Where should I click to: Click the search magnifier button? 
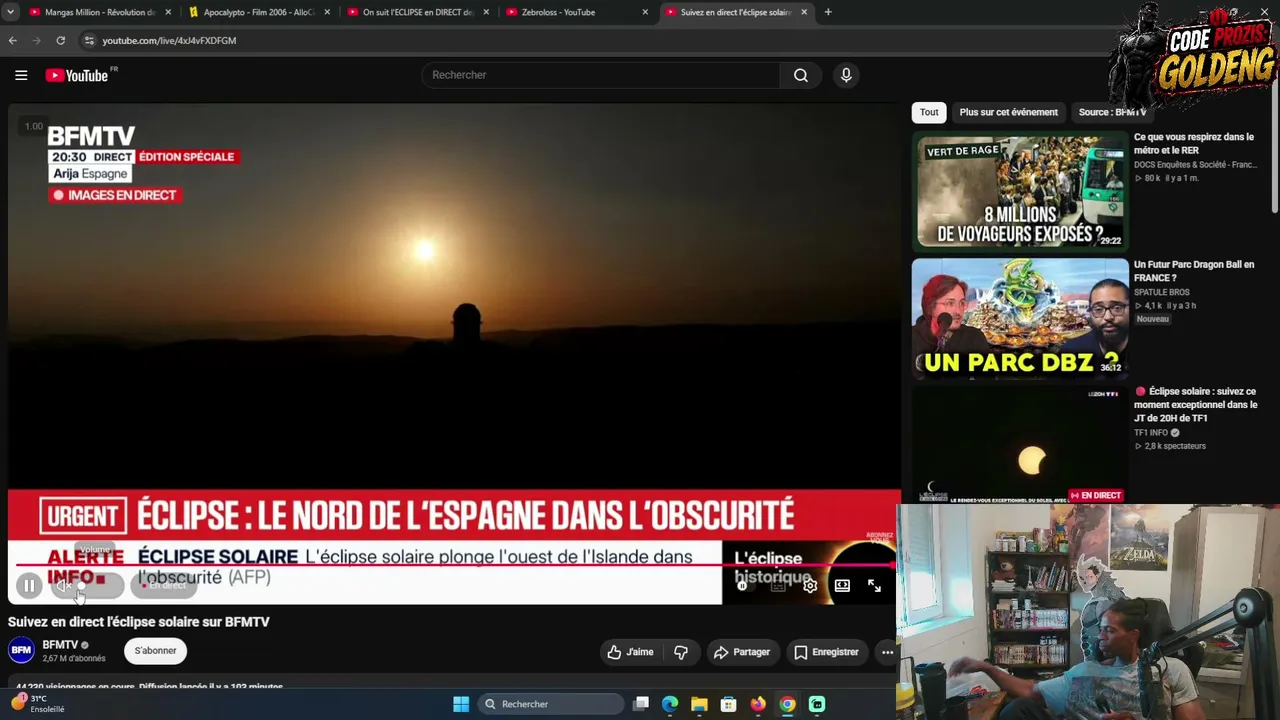801,75
